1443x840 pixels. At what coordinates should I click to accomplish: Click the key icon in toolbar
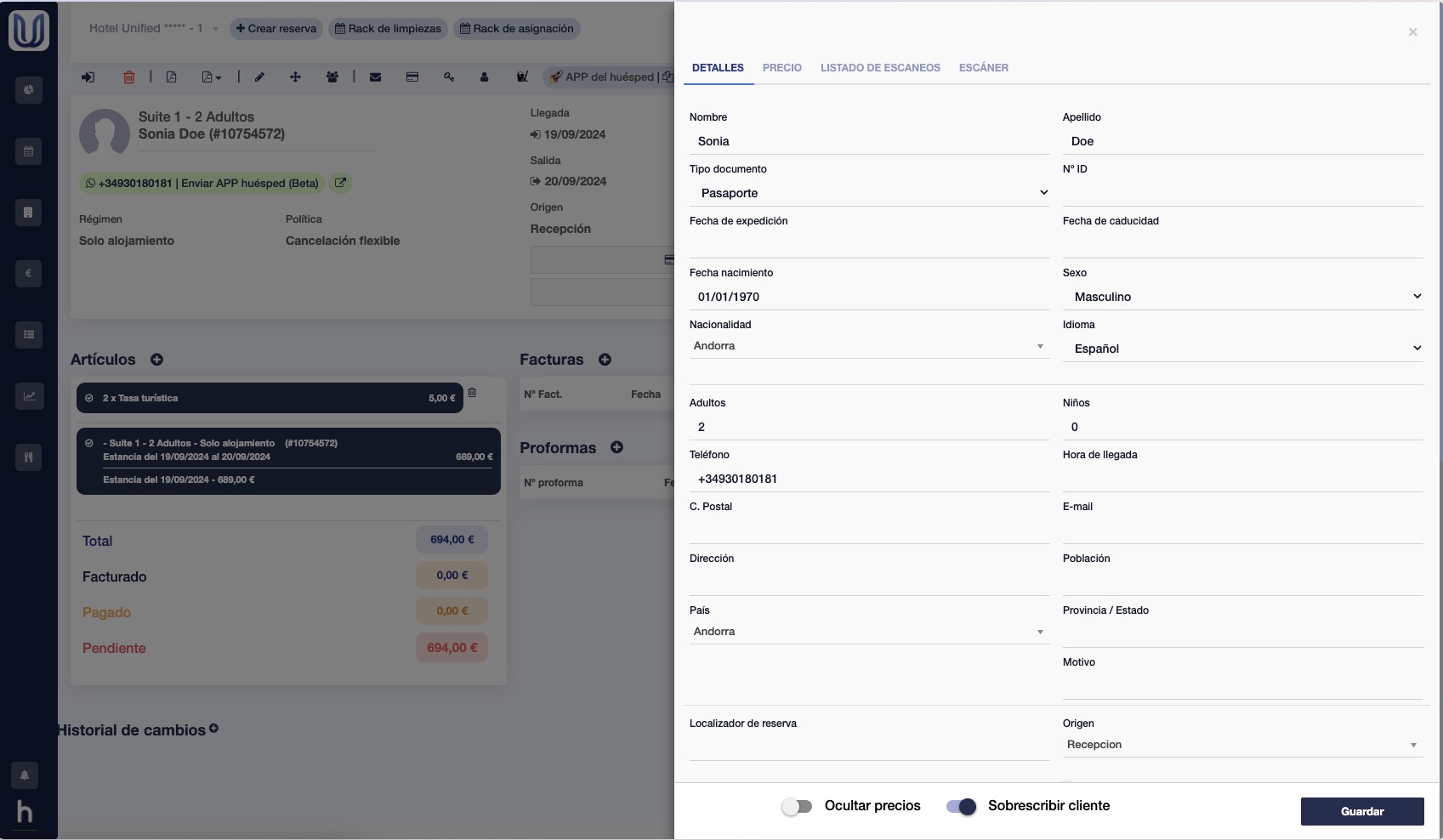click(449, 77)
